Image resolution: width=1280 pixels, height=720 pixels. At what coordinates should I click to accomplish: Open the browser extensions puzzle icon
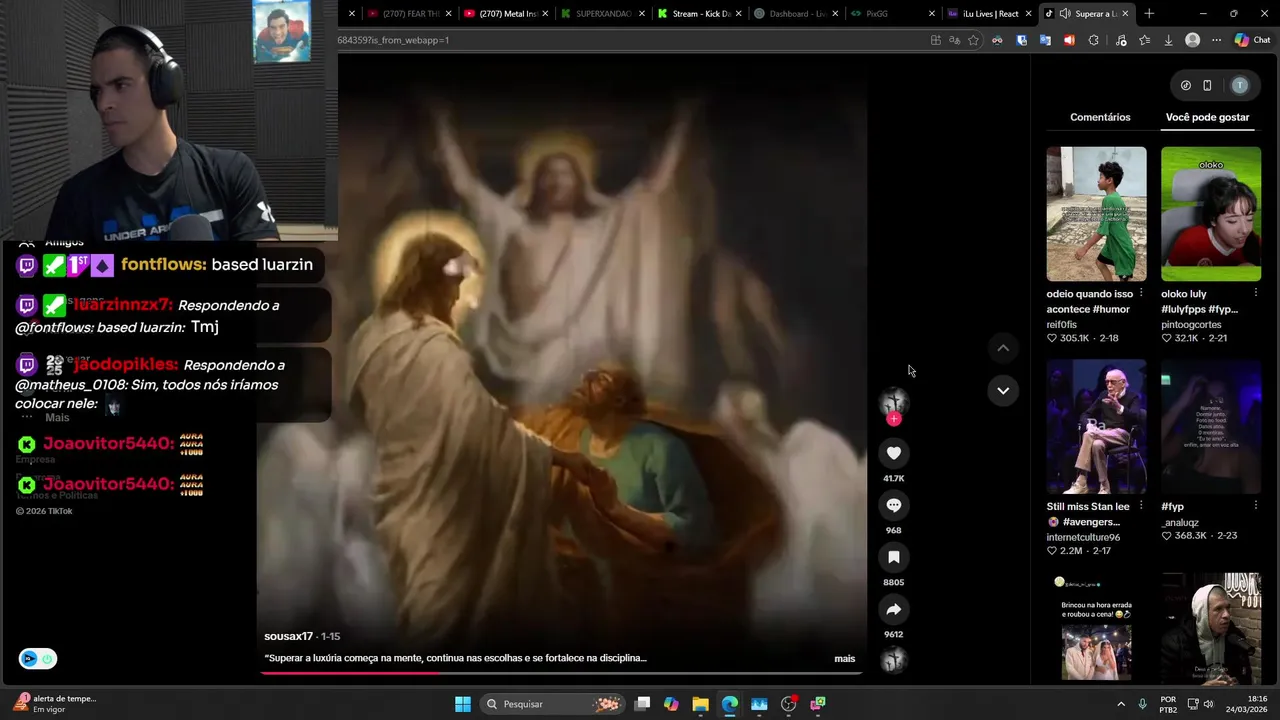[x=1093, y=40]
